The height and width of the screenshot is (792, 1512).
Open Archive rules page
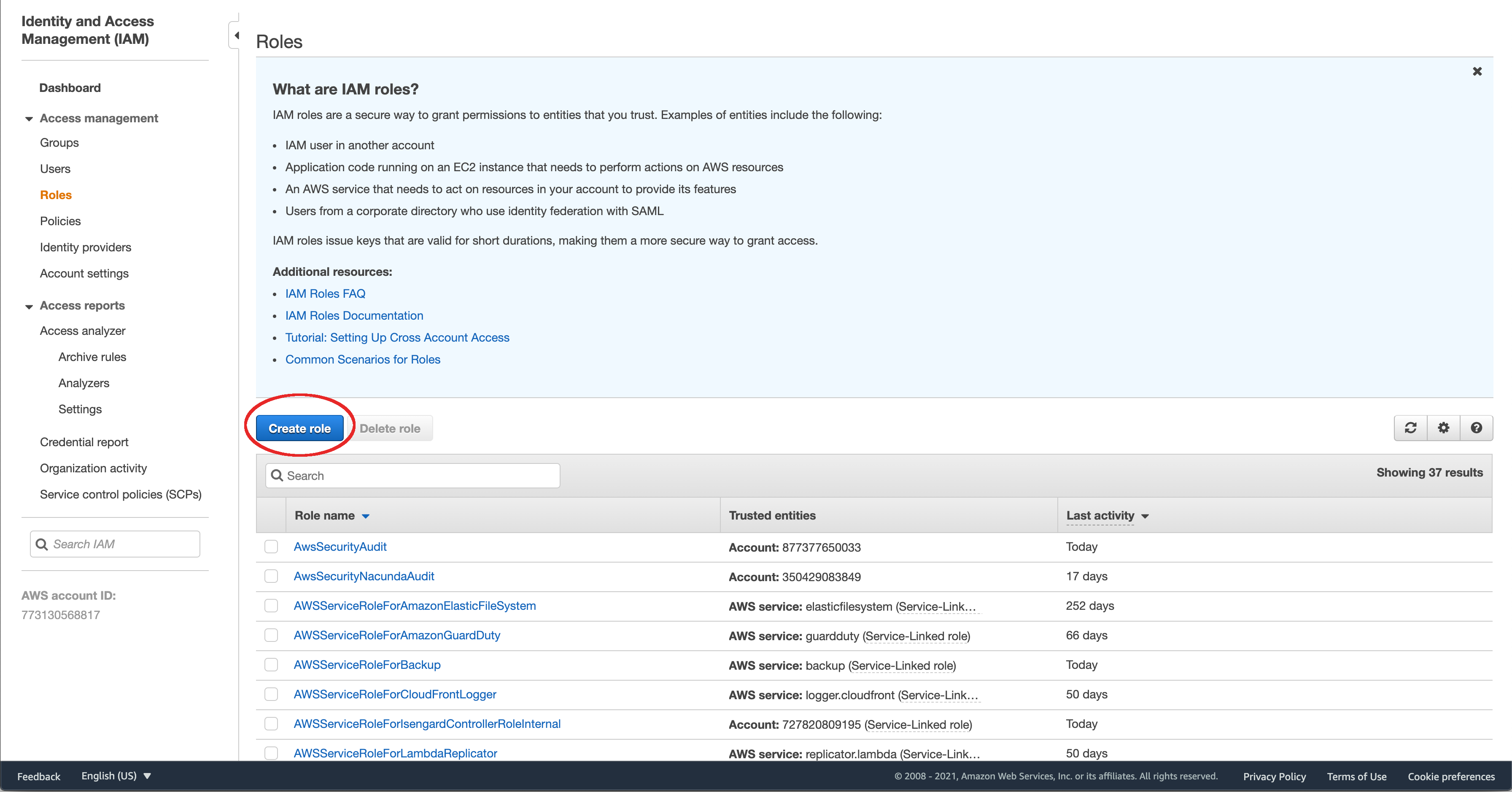[x=92, y=357]
